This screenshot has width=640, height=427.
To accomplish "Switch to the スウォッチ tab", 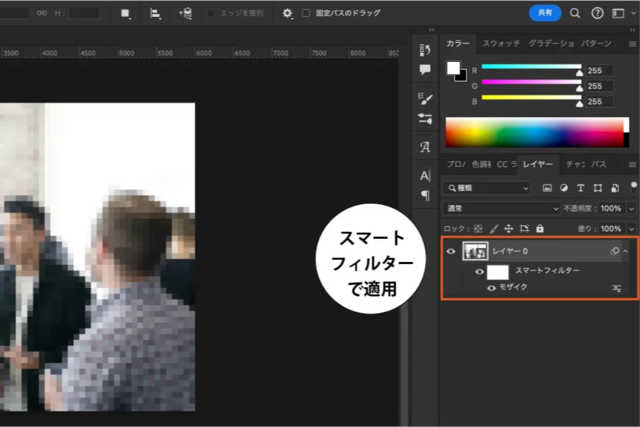I will (501, 44).
